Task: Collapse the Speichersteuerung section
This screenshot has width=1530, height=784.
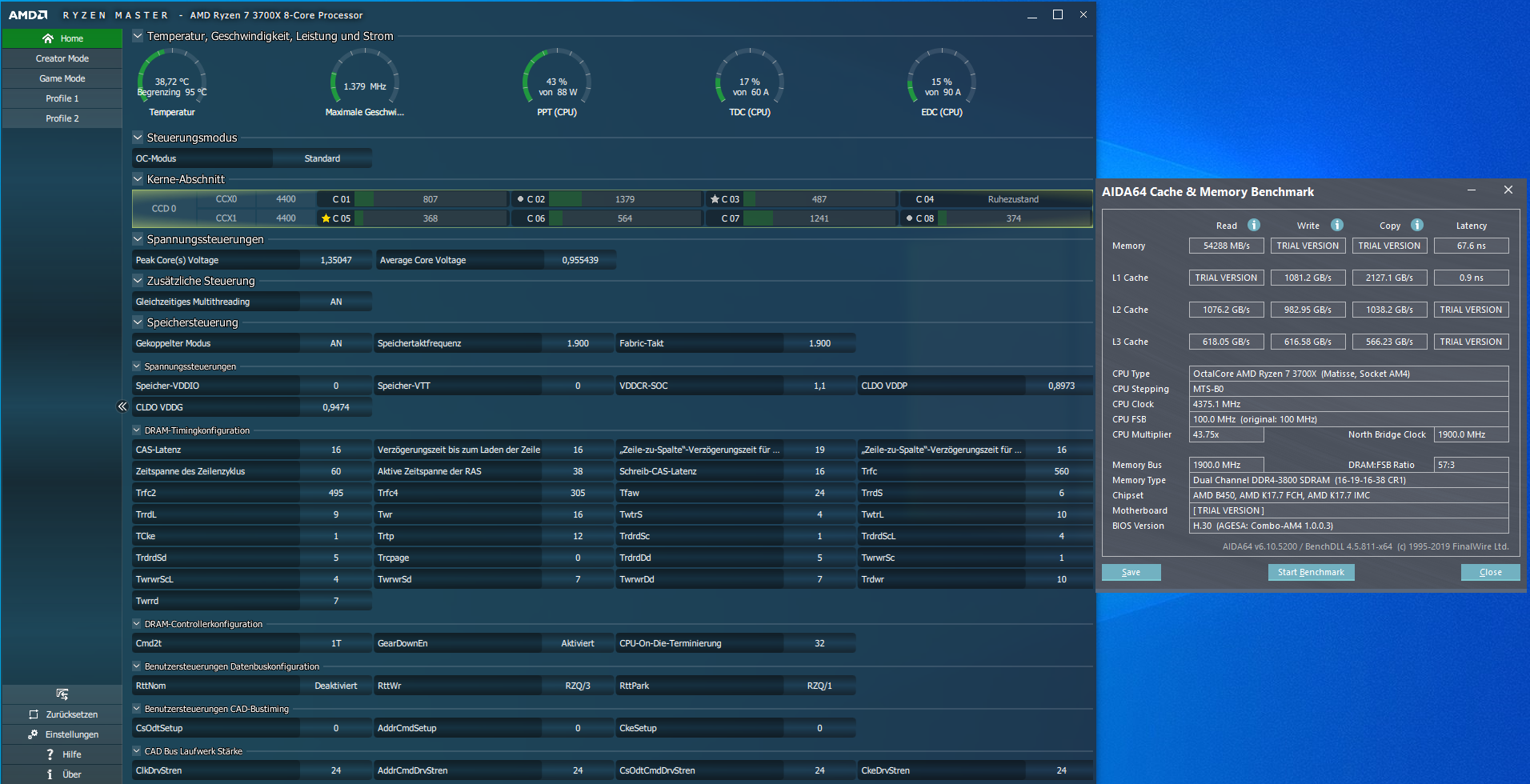Action: coord(138,322)
